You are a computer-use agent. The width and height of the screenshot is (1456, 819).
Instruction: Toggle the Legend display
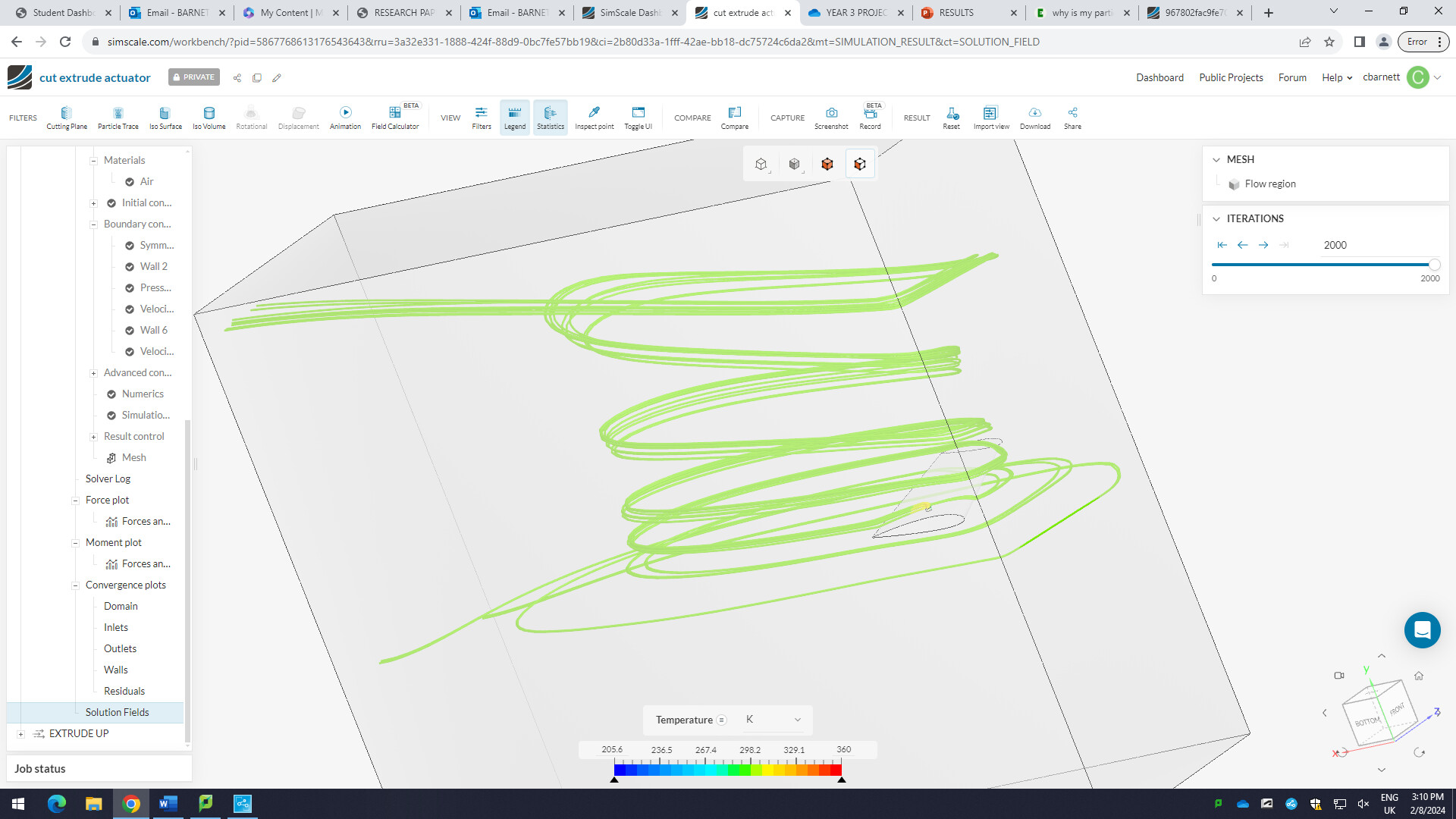pos(514,116)
